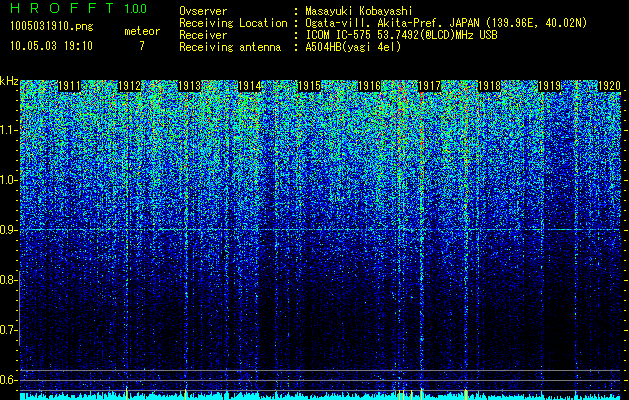
Task: Click the 1.0 frequency axis label
Action: [8, 180]
